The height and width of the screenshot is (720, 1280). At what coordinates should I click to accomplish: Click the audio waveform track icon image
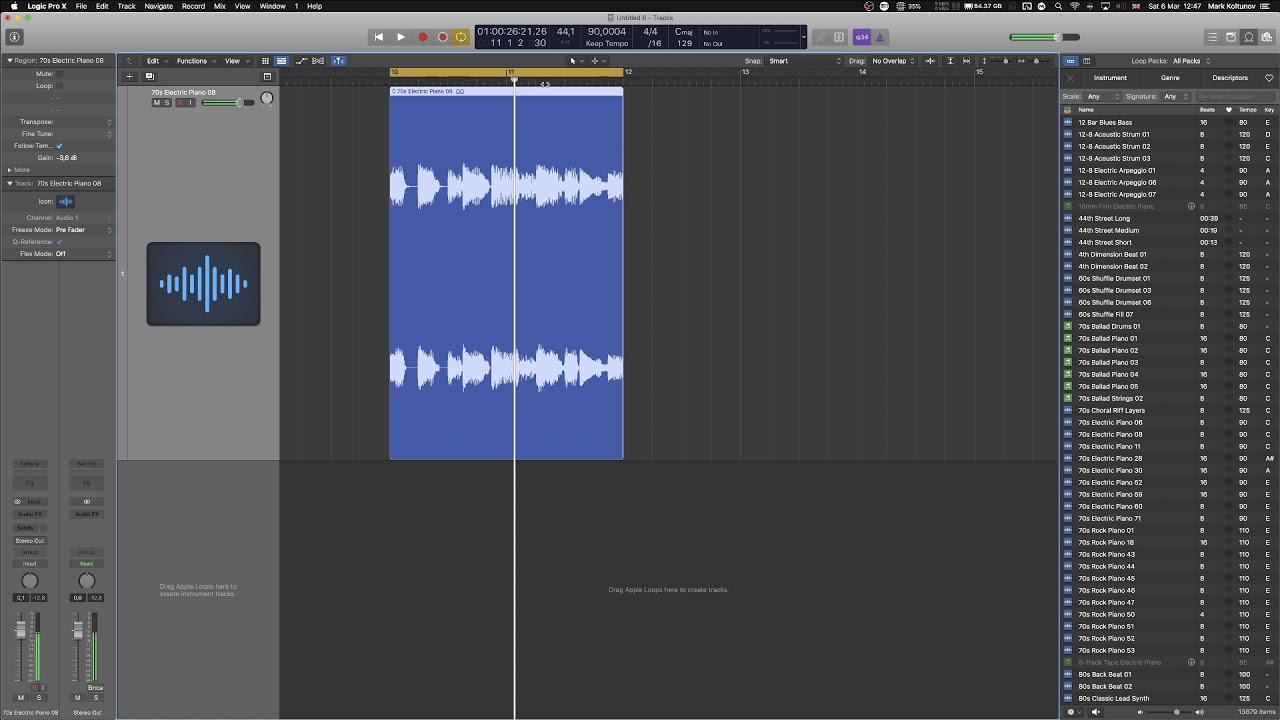pyautogui.click(x=203, y=284)
